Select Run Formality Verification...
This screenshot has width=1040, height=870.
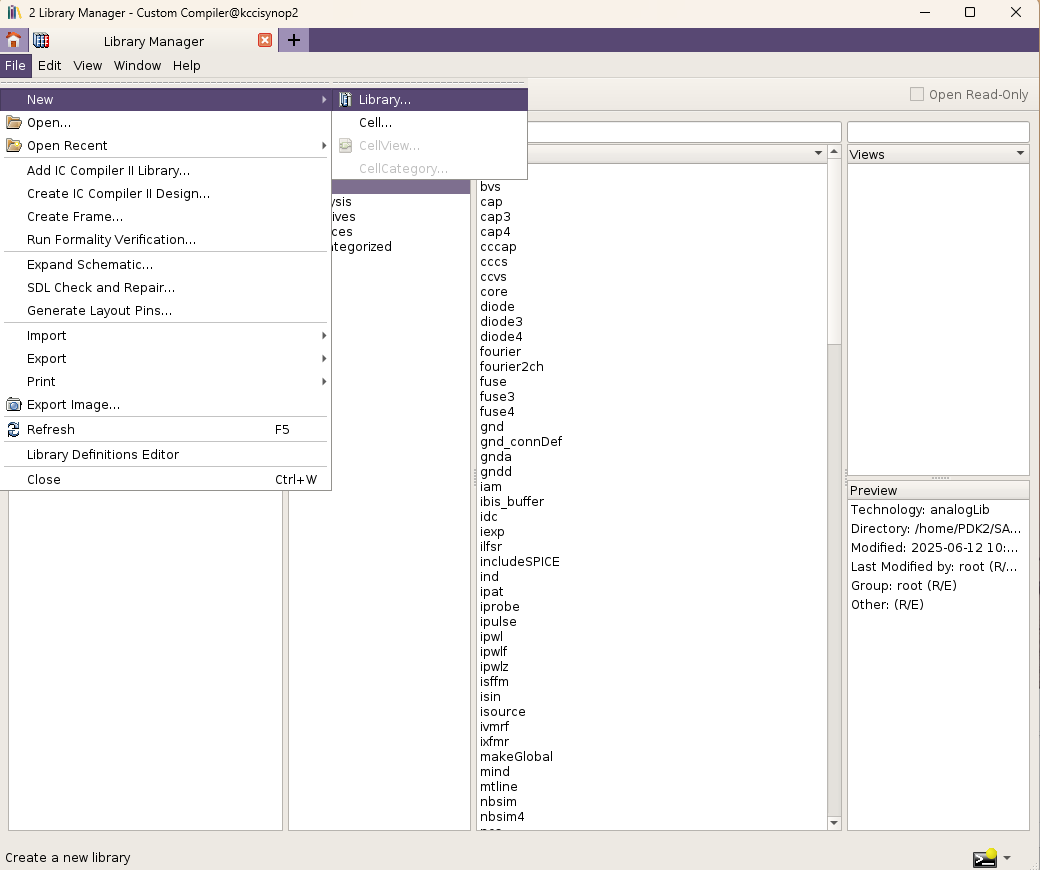tap(166, 239)
